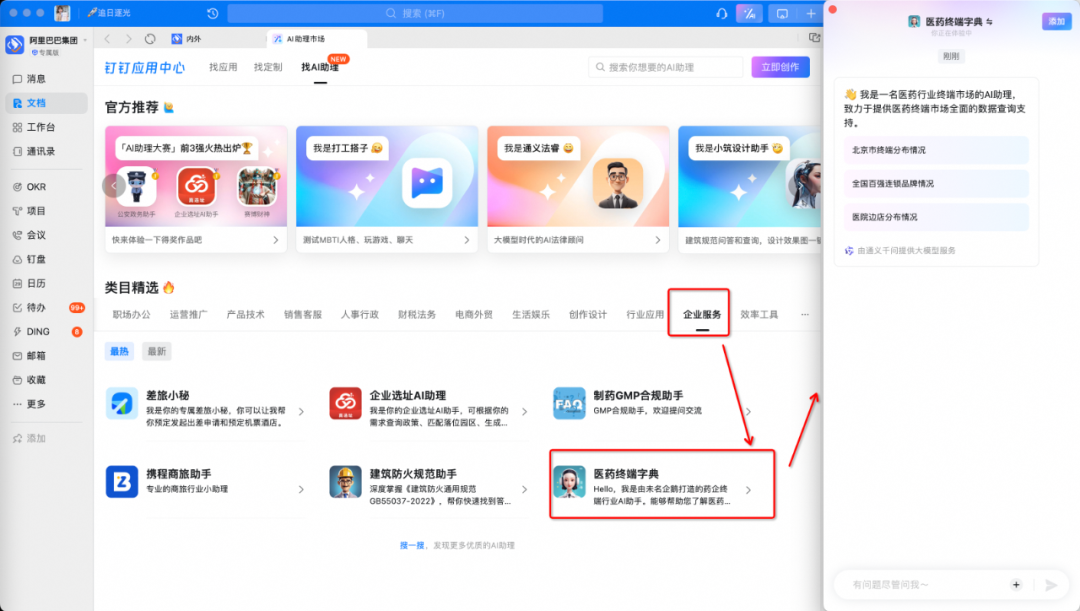Select the 北京市终端分布情况 suggestion
Viewport: 1080px width, 611px height.
(936, 150)
